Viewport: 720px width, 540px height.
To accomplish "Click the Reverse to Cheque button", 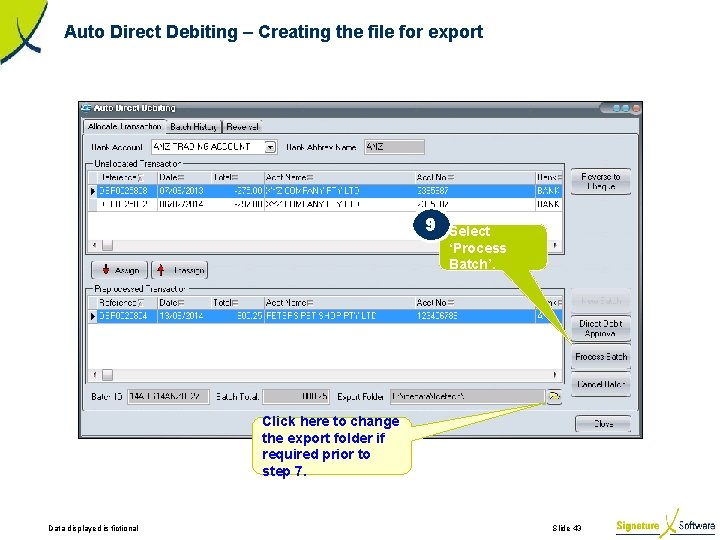I will [601, 181].
